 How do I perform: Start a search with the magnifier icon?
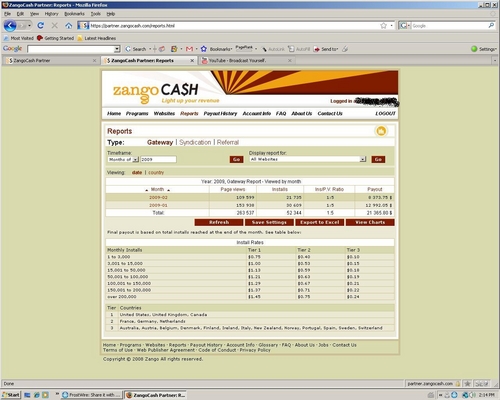491,25
